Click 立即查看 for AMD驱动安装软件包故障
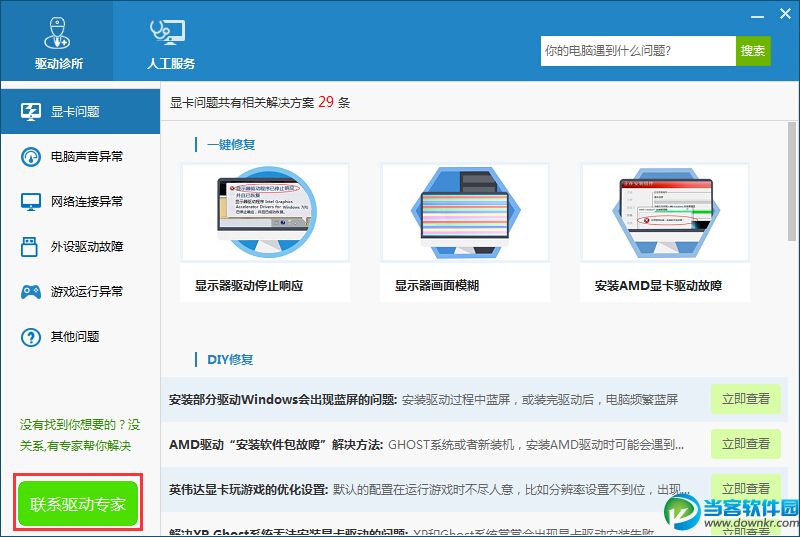Image resolution: width=800 pixels, height=537 pixels. point(745,444)
